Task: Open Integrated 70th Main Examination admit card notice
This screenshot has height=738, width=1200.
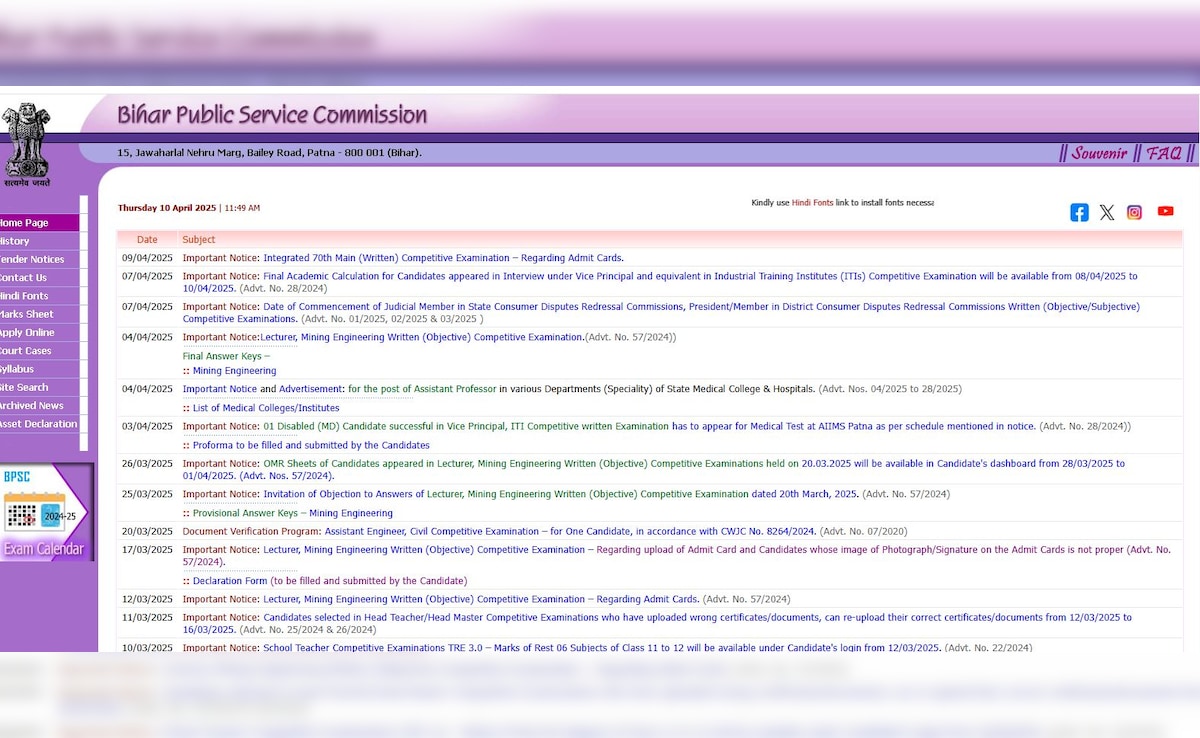Action: [x=443, y=258]
